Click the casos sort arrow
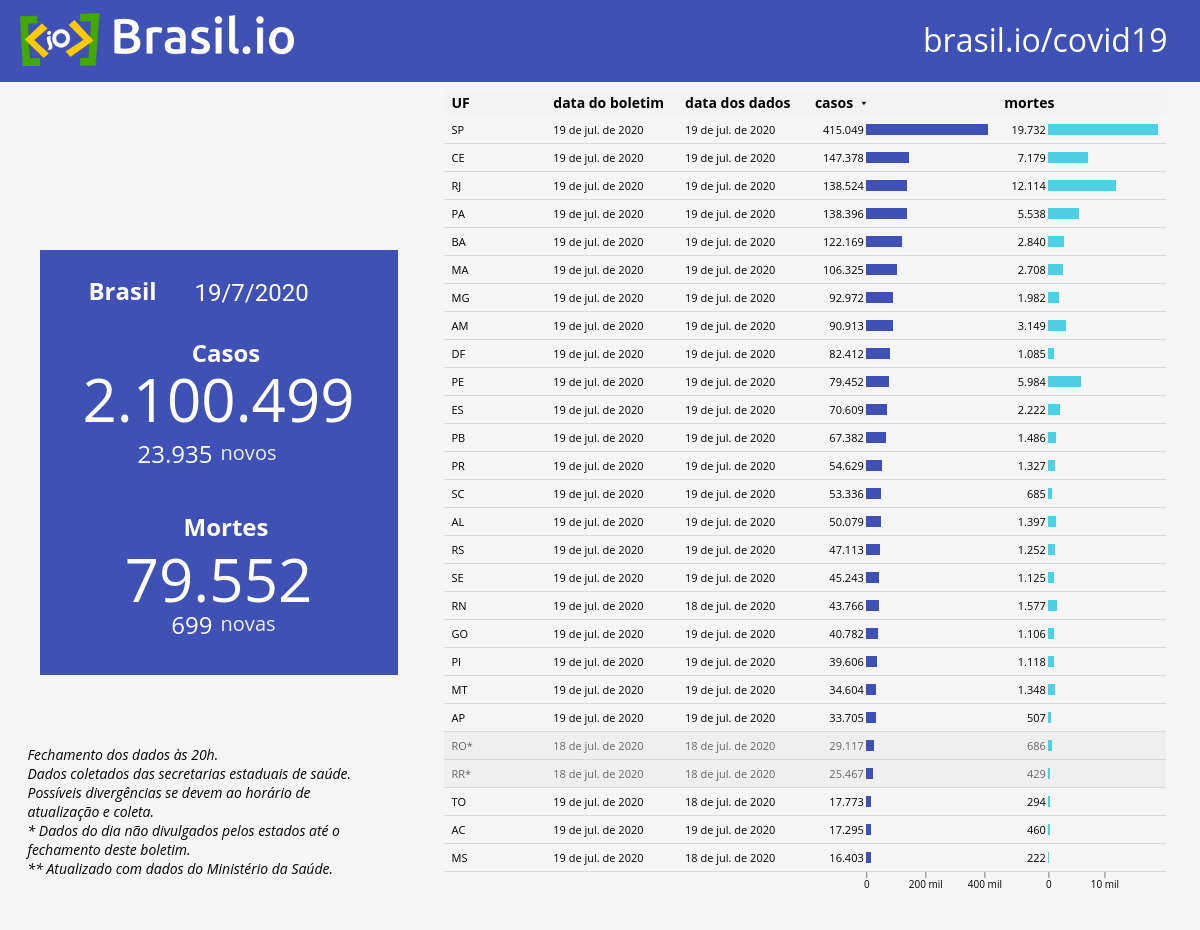The width and height of the screenshot is (1200, 930). coord(864,103)
